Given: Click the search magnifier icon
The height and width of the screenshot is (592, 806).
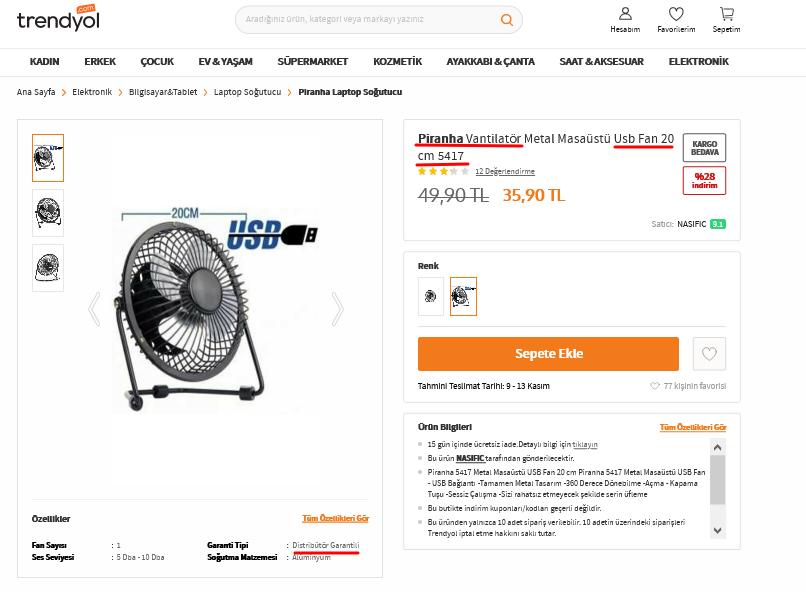Looking at the screenshot, I should click(506, 20).
